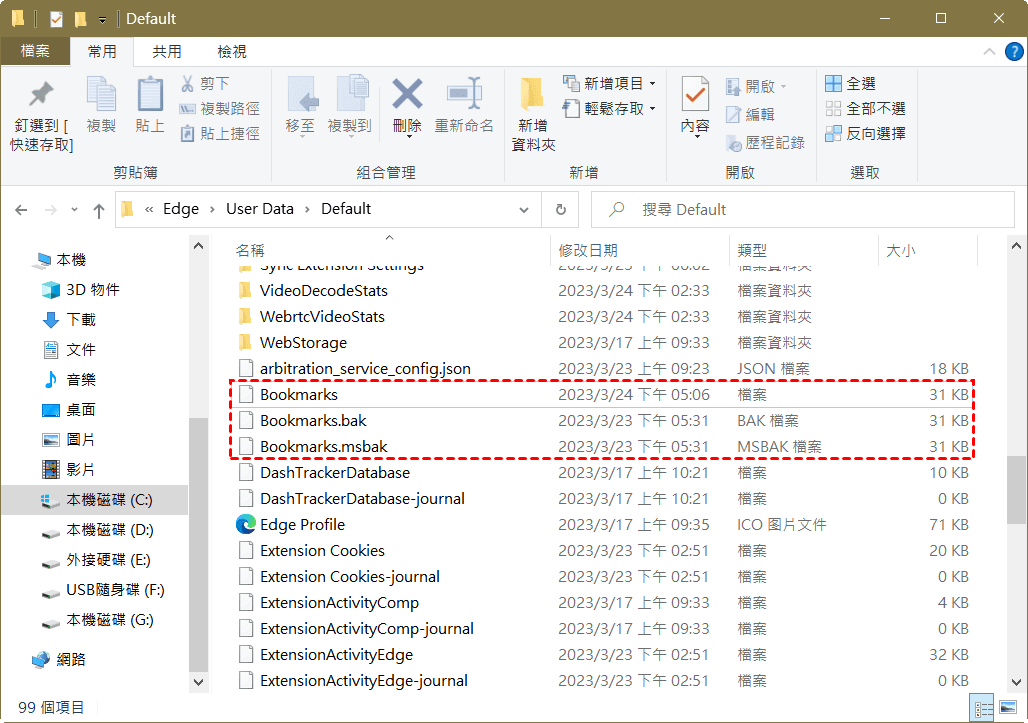The height and width of the screenshot is (723, 1028).
Task: Click the 釘選到快速存取 pin icon
Action: pos(41,95)
